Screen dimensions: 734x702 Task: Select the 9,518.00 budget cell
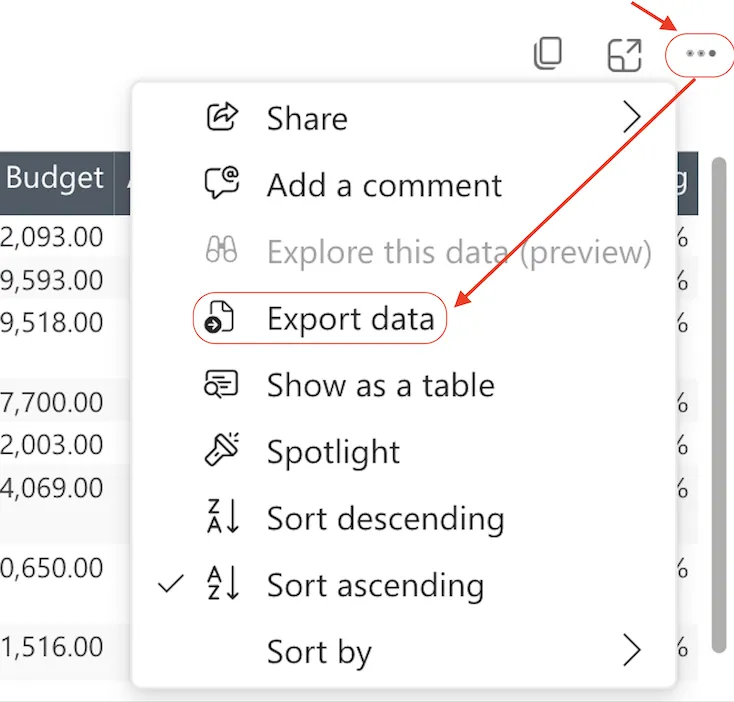click(51, 322)
